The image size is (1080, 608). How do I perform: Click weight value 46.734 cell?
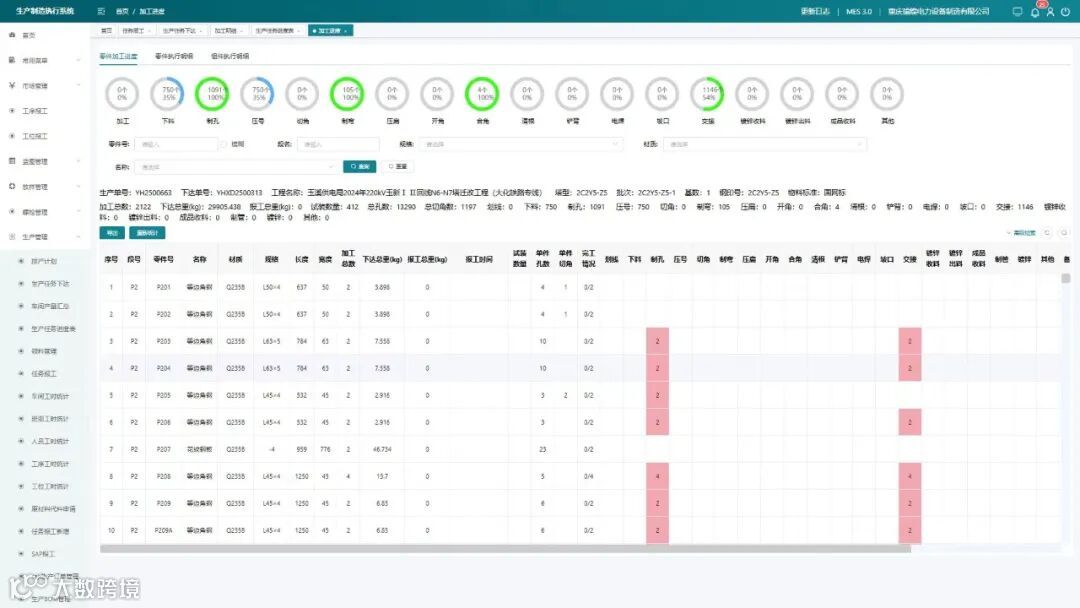382,450
